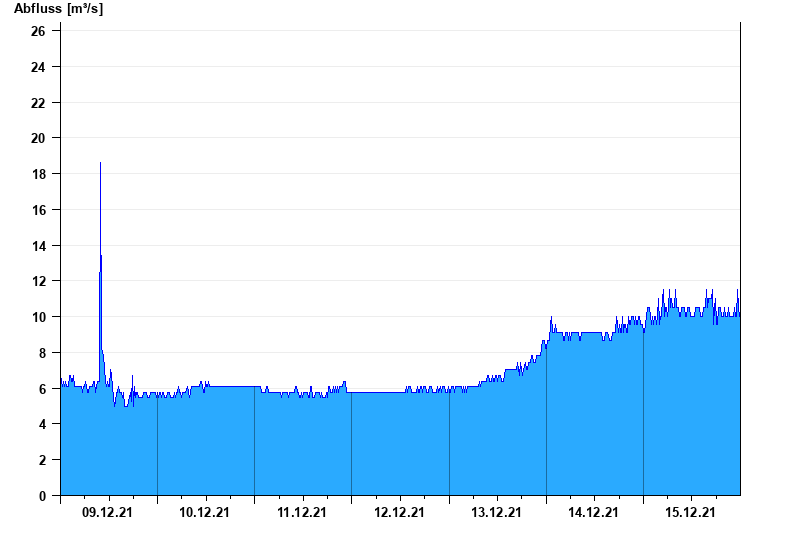The image size is (800, 550).
Task: Click the y-axis value 14
Action: pos(39,246)
